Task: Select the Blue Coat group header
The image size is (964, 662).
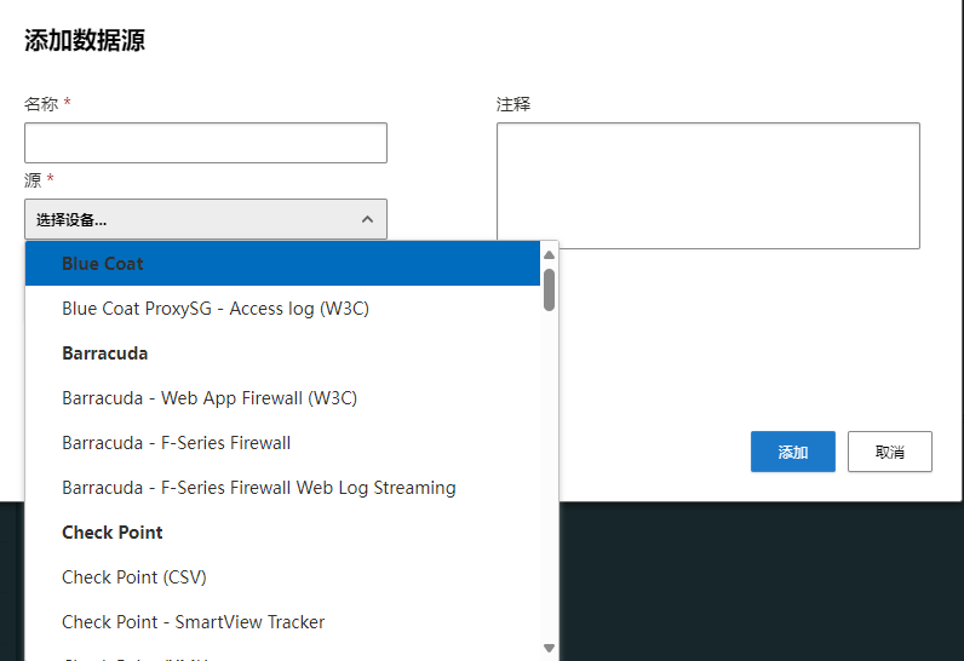Action: click(283, 264)
